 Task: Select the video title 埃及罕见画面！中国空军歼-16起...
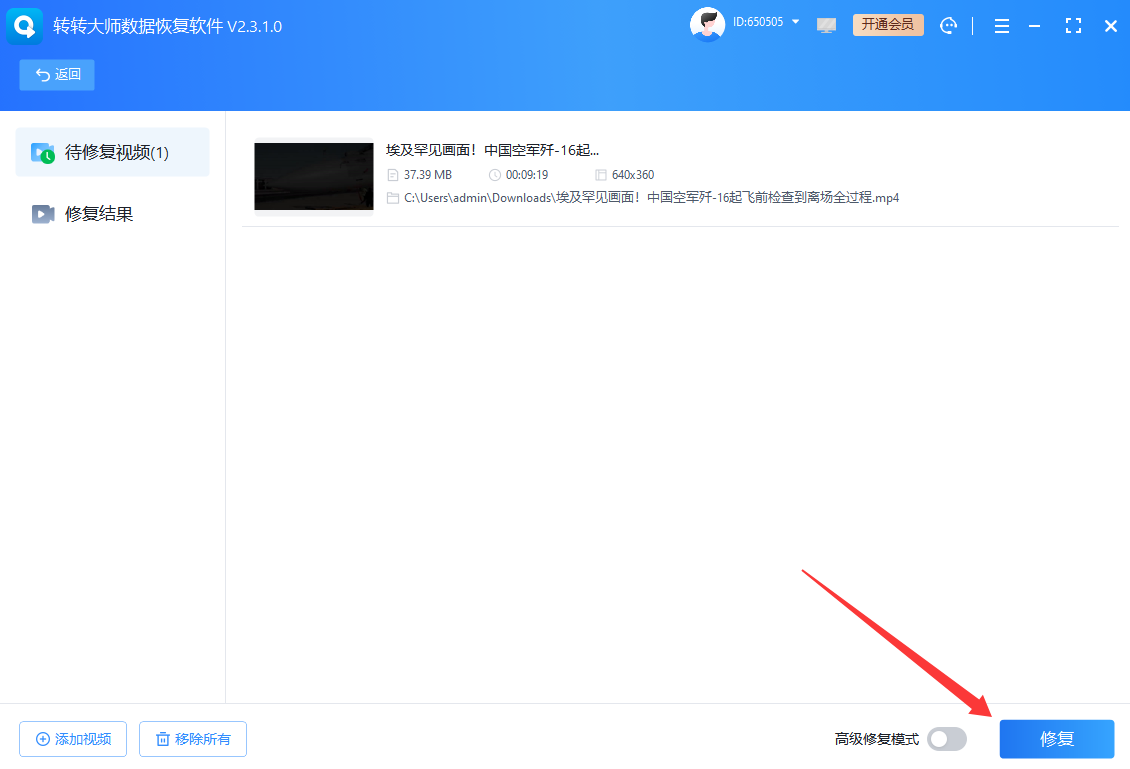[492, 150]
